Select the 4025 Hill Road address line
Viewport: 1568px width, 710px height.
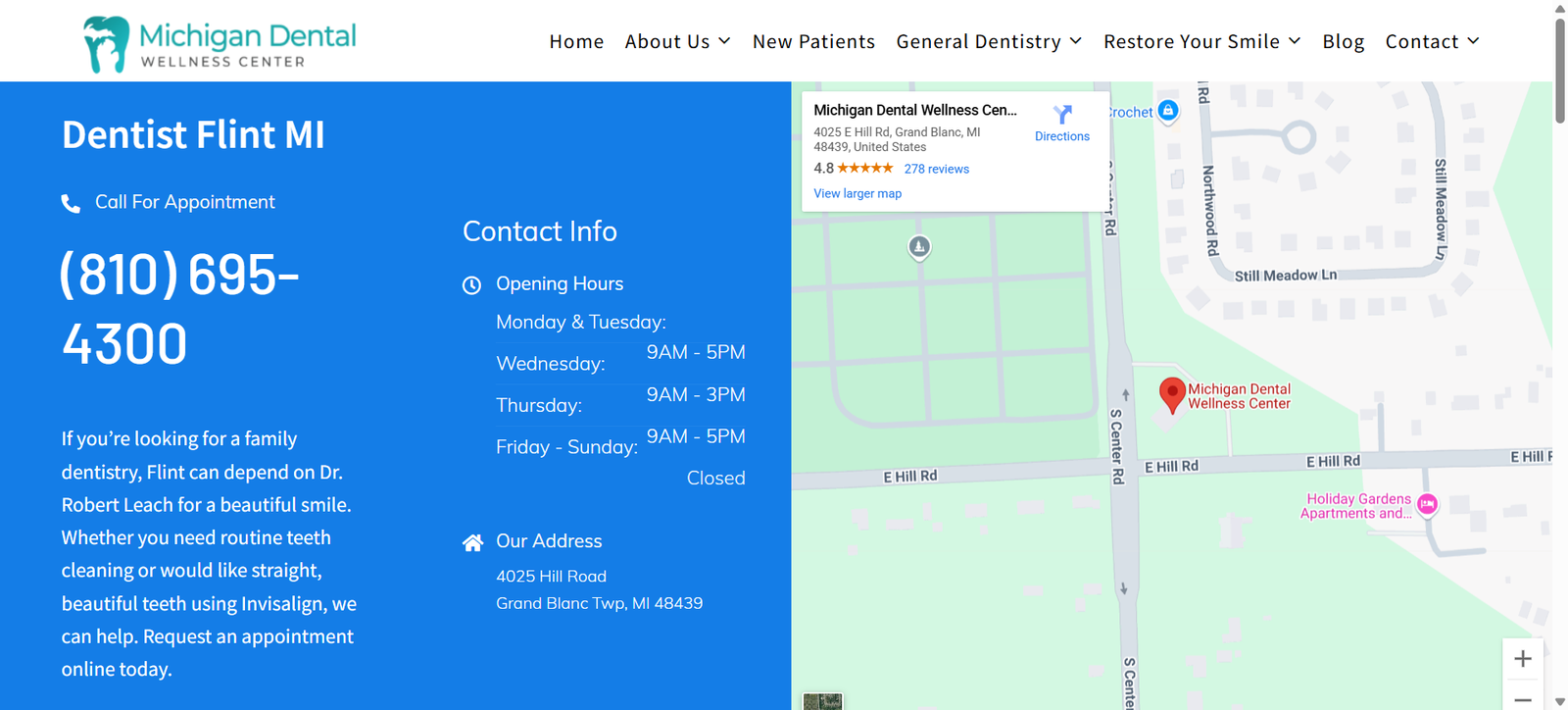point(551,576)
